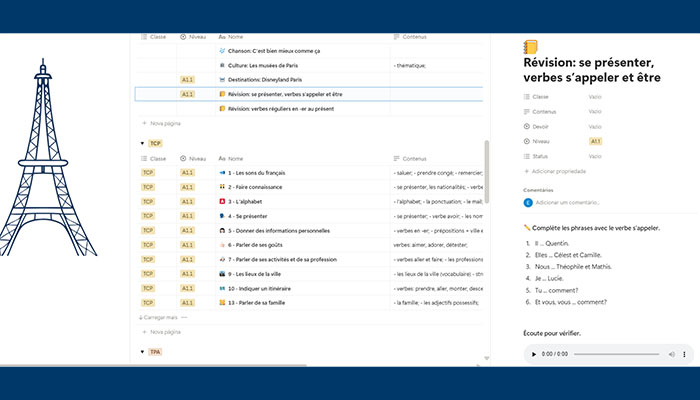Screen dimensions: 700x400
Task: Expand the TPA group toggle
Action: (142, 352)
